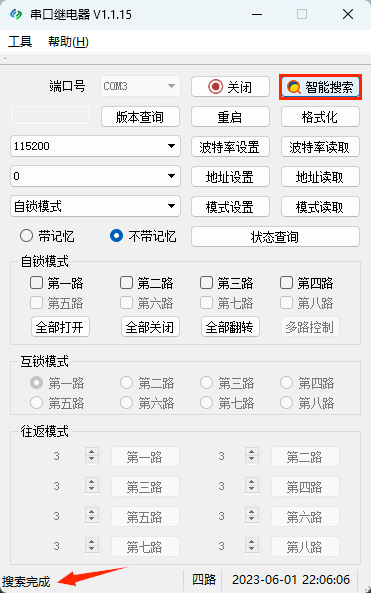
Task: Click the red record icon on 关闭 button
Action: pos(216,87)
